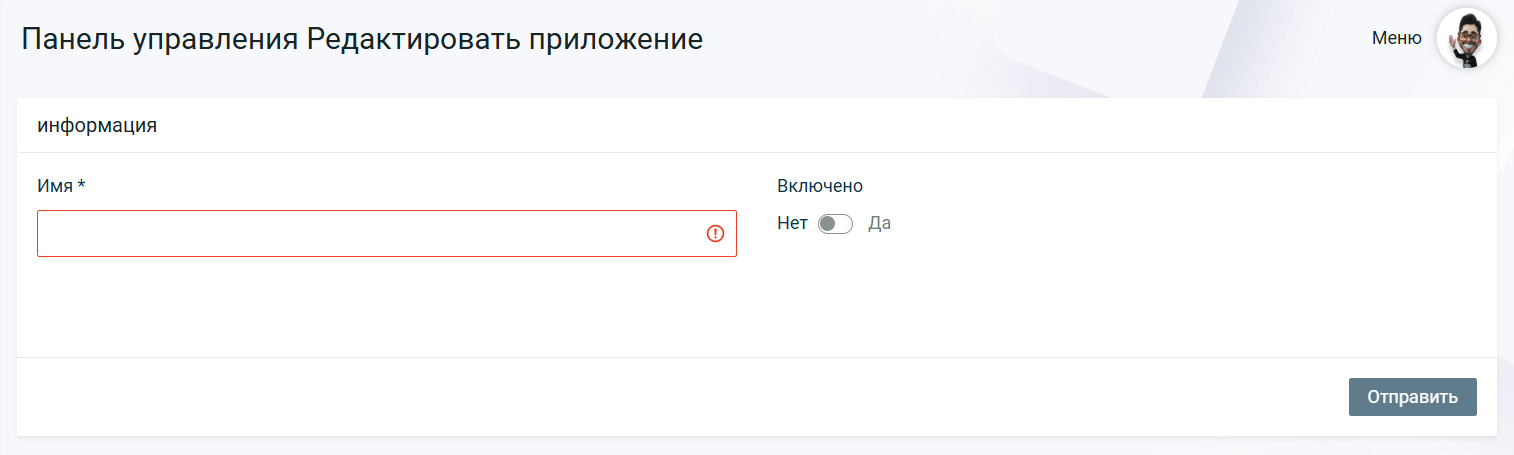Select the Да label beside the switch
The width and height of the screenshot is (1514, 455).
tap(879, 224)
